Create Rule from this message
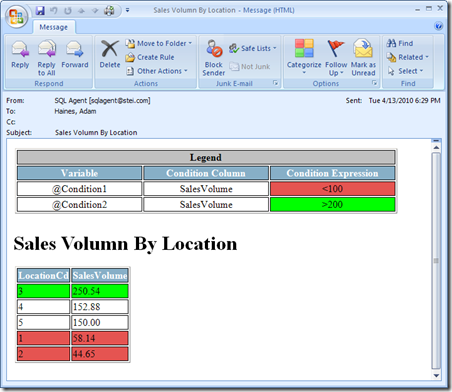The height and width of the screenshot is (392, 452). pos(150,57)
